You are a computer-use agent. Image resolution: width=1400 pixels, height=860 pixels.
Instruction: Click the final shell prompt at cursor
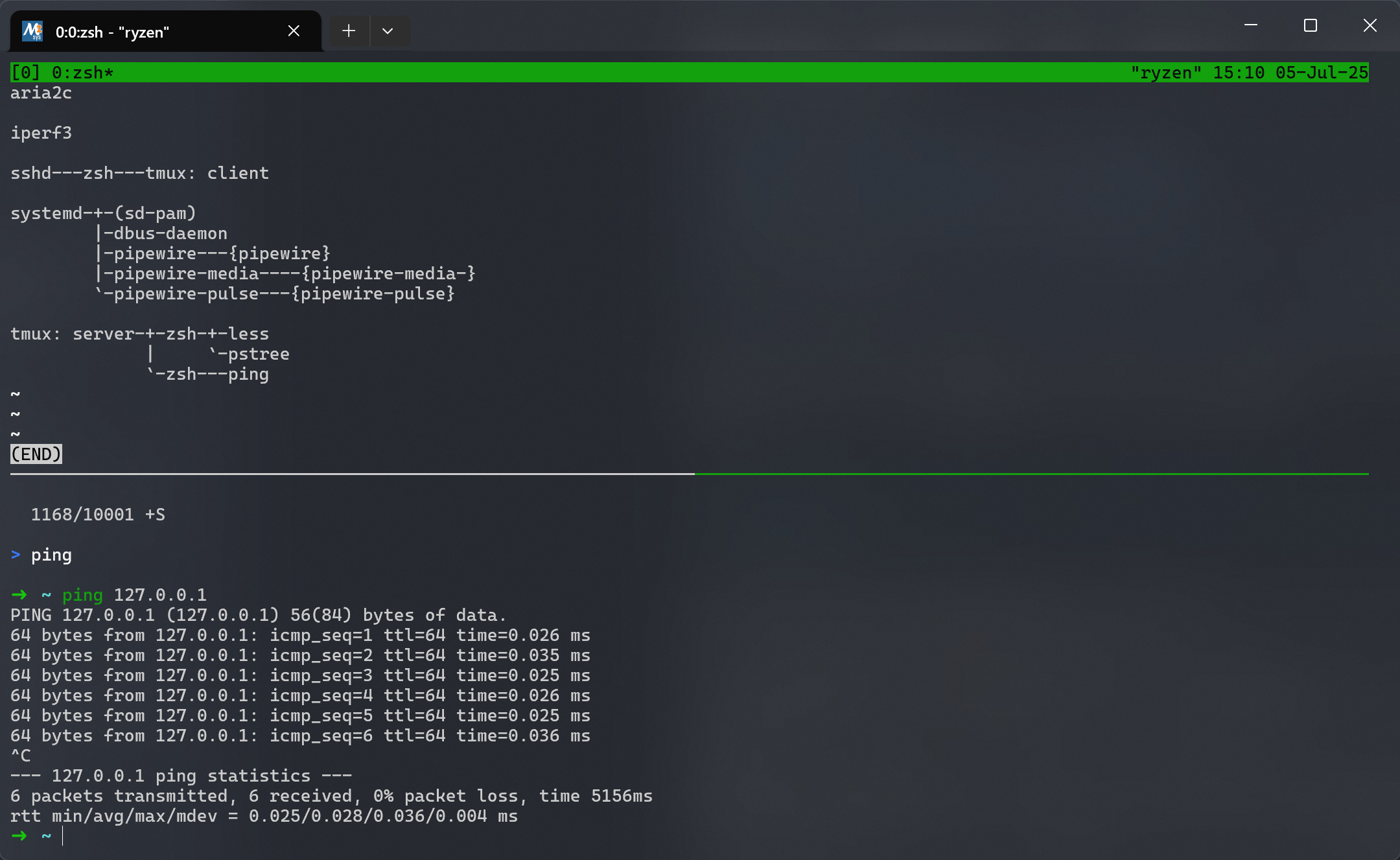tap(37, 836)
